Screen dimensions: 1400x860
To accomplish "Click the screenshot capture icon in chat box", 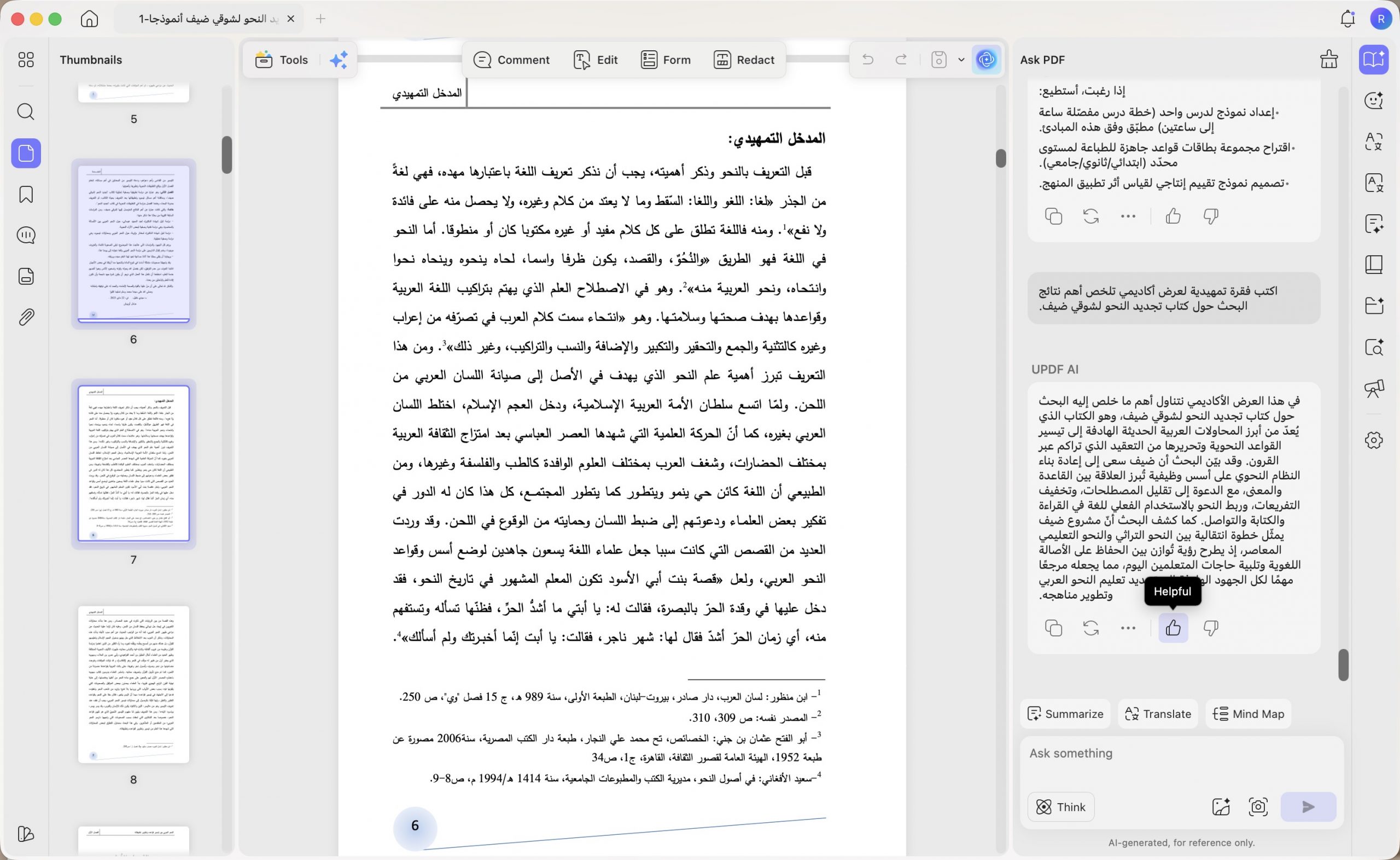I will 1258,806.
